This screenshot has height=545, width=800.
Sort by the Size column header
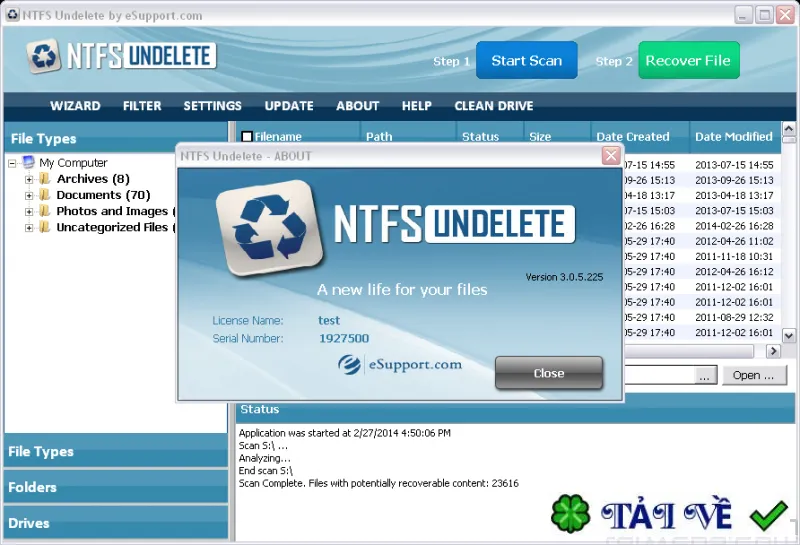[x=557, y=136]
